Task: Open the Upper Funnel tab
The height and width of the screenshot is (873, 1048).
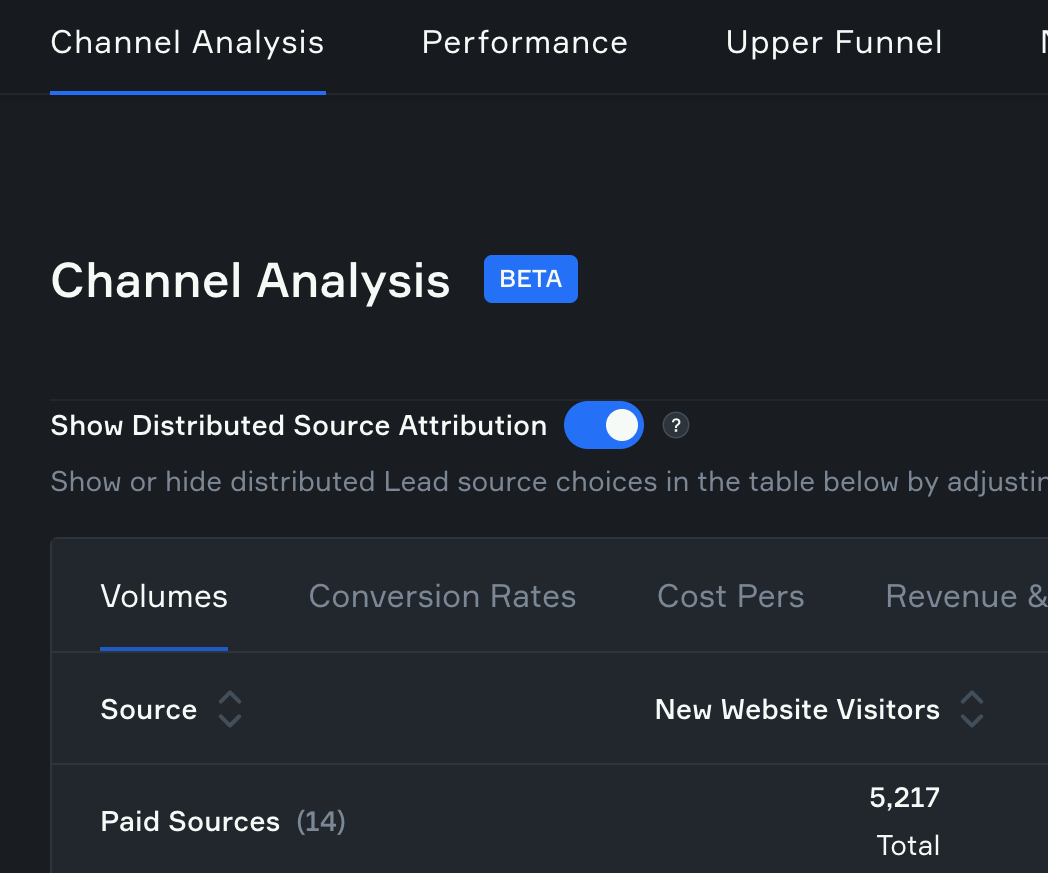Action: pyautogui.click(x=834, y=42)
